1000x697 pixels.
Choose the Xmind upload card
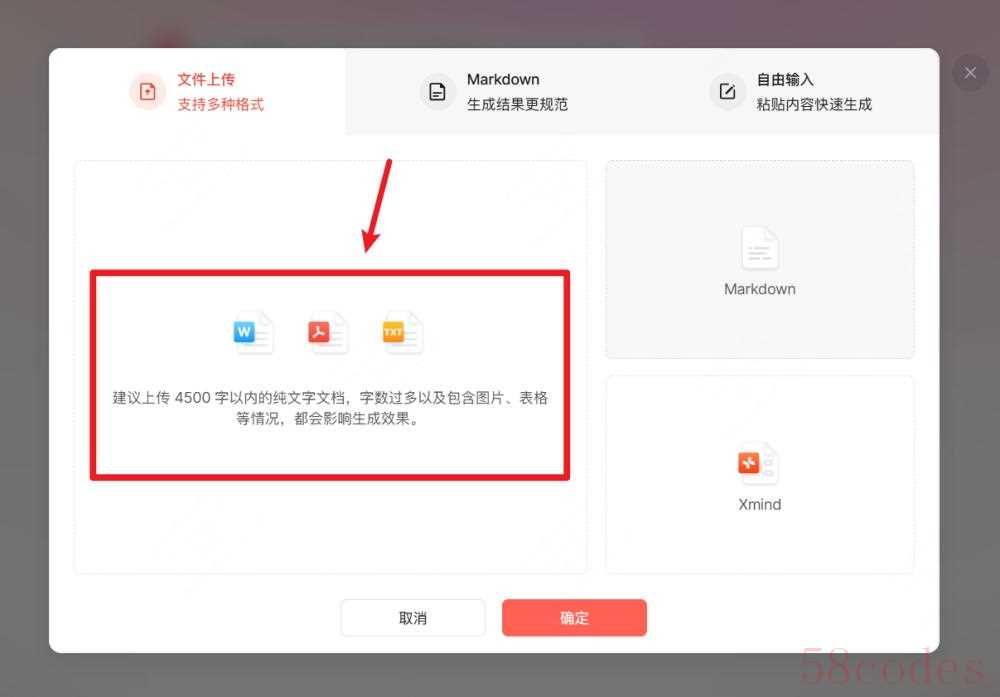(760, 474)
